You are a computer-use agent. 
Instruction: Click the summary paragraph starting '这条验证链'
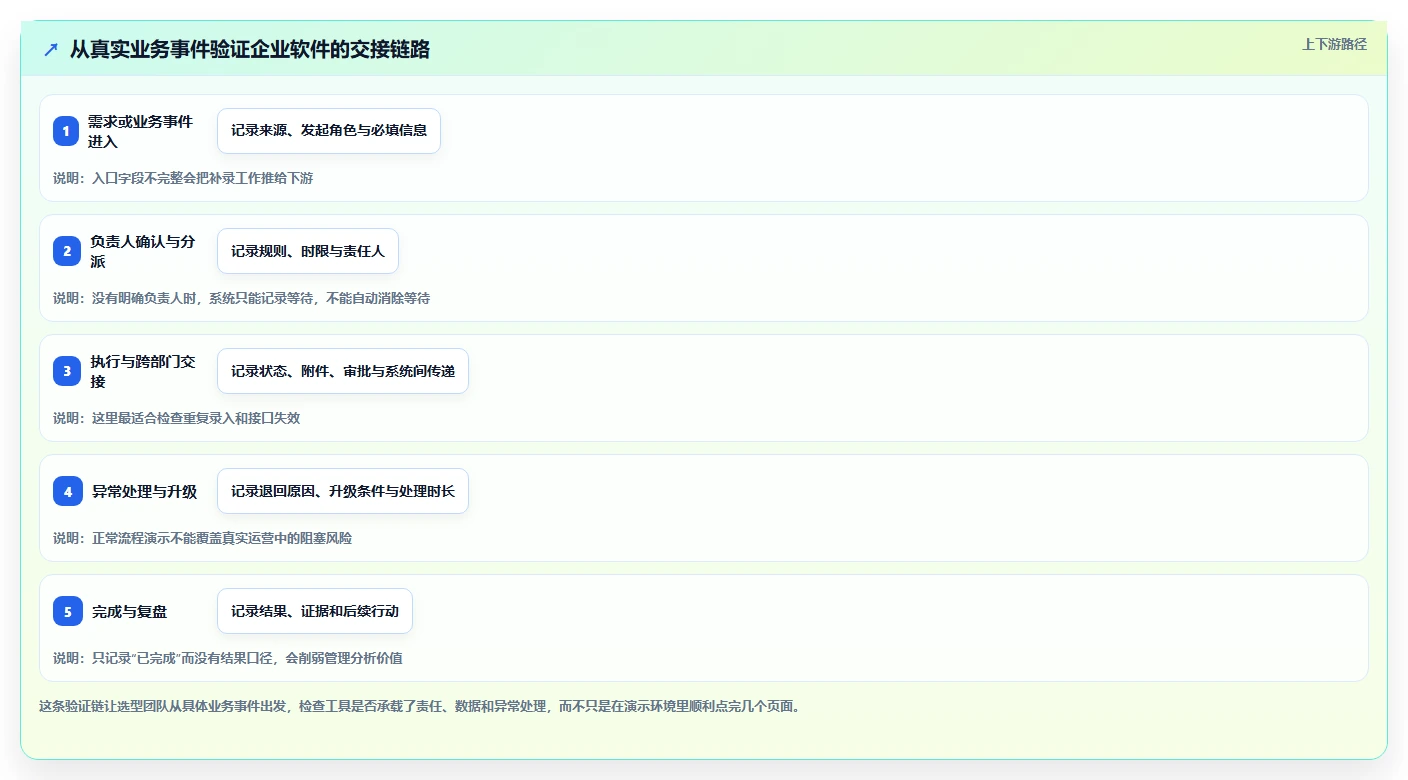coord(420,706)
